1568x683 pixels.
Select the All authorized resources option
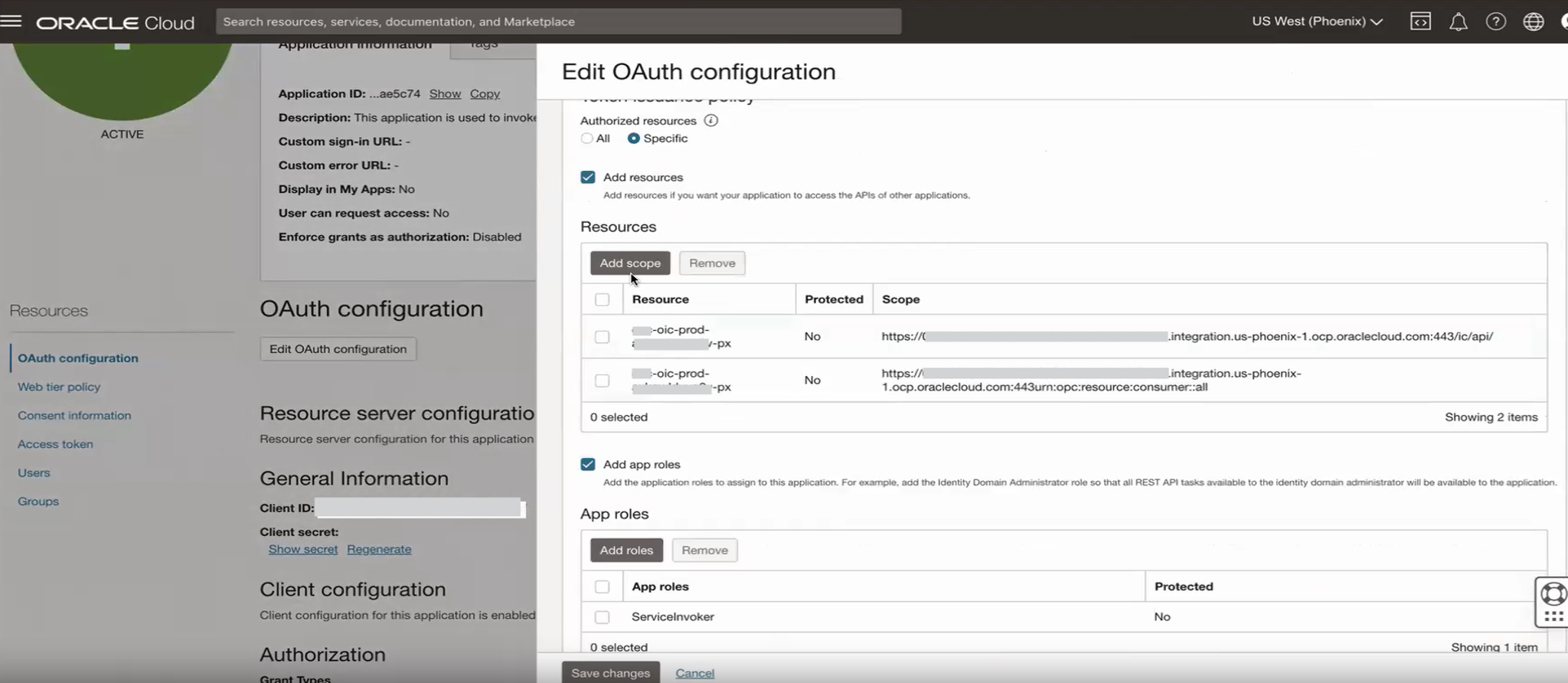(x=587, y=139)
